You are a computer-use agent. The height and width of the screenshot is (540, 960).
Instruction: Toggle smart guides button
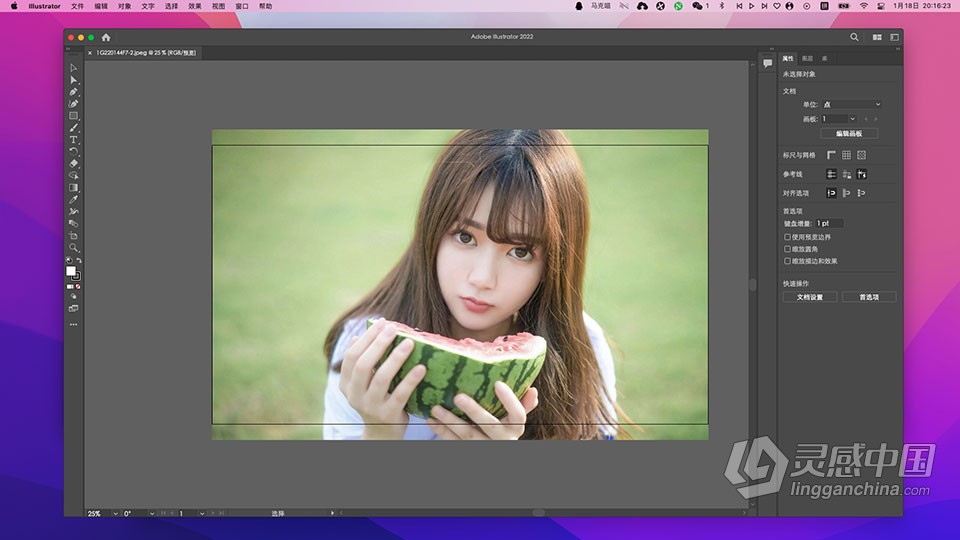pyautogui.click(x=861, y=174)
